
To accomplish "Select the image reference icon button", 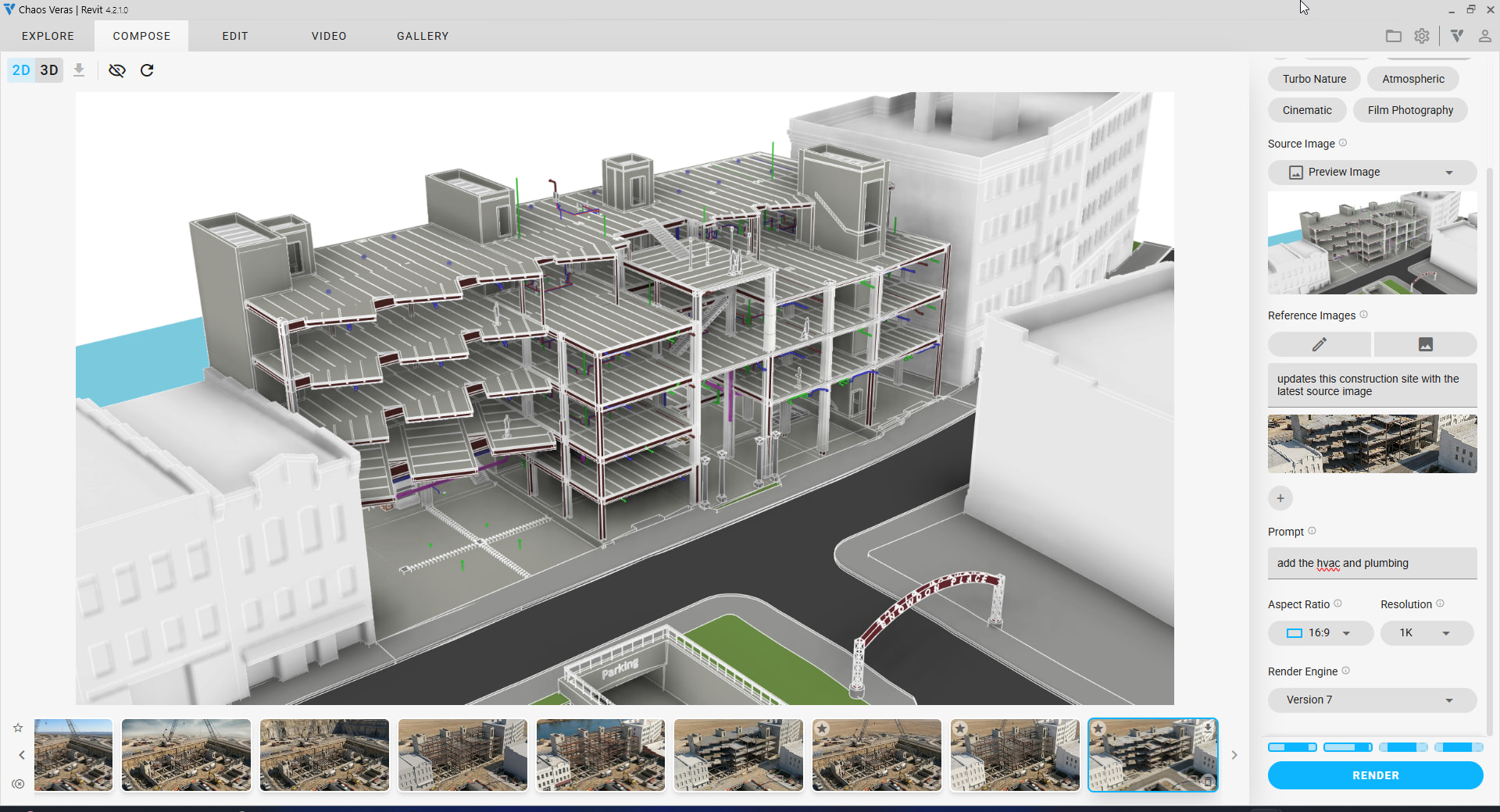I will click(1425, 344).
